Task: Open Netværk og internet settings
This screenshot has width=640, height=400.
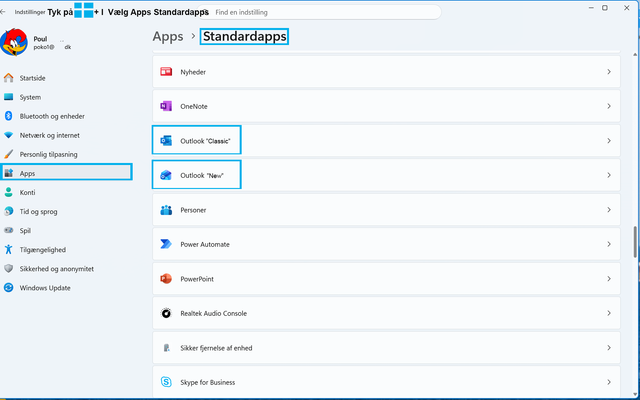Action: [x=66, y=135]
